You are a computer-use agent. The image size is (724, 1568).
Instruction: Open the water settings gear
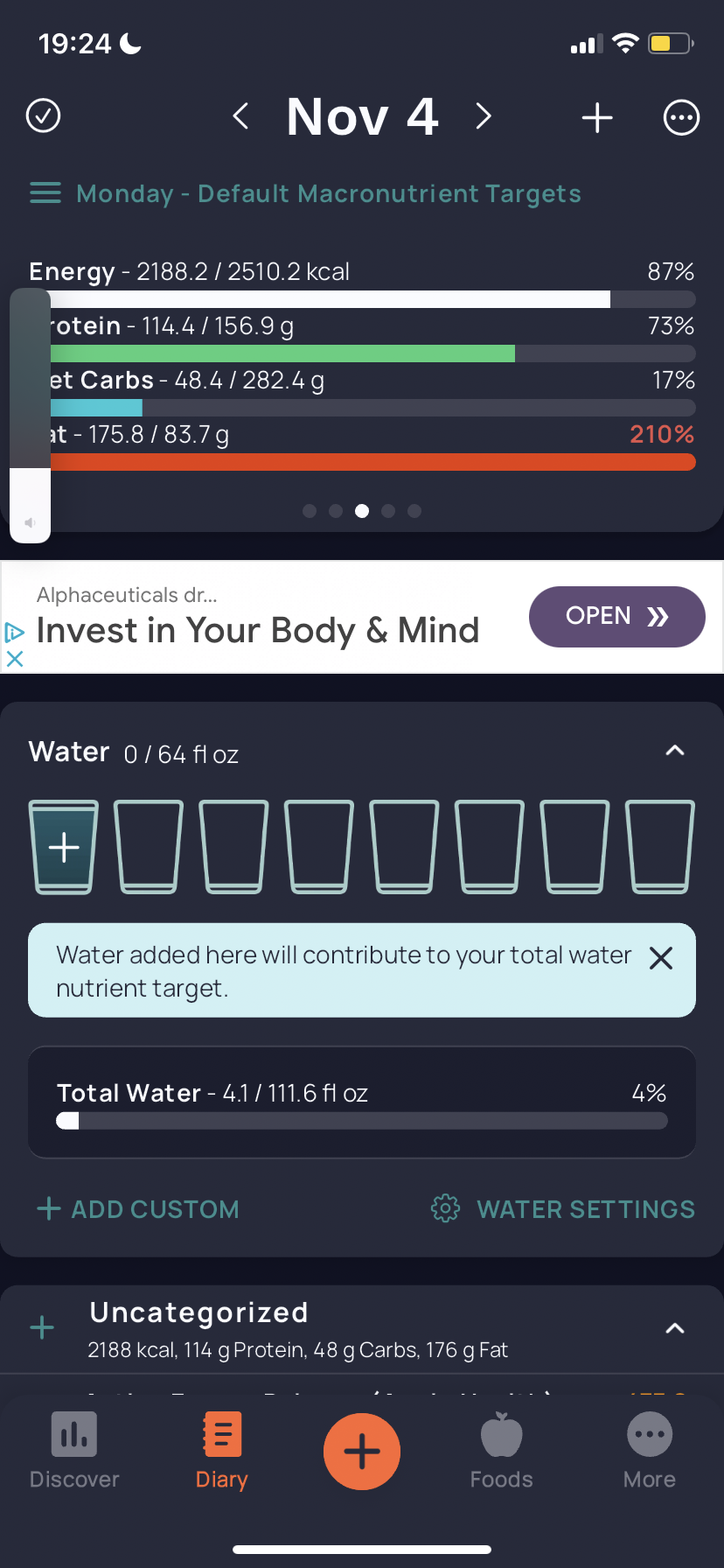pos(445,1208)
